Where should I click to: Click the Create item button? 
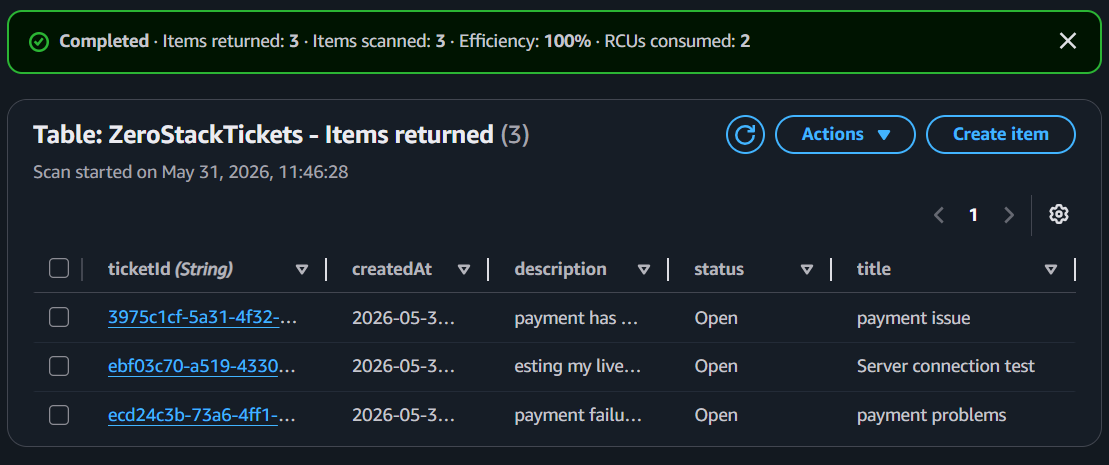pyautogui.click(x=1001, y=134)
